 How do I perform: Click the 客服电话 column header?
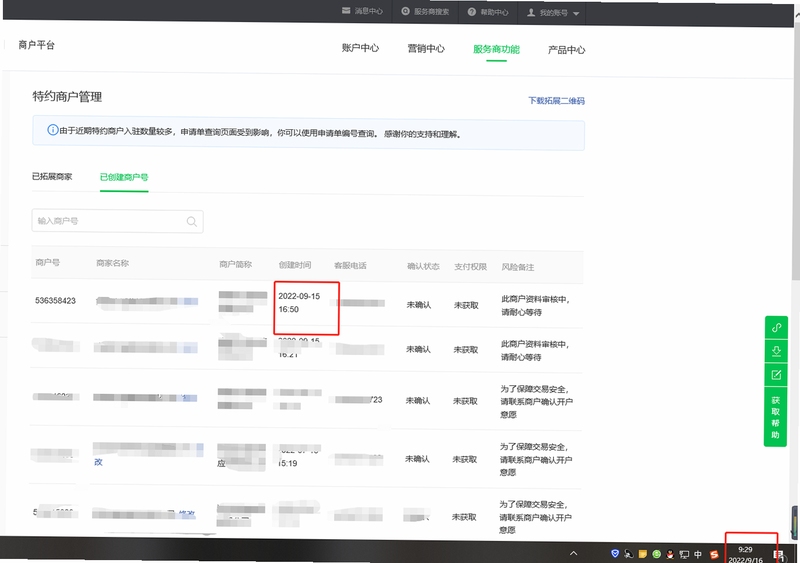pyautogui.click(x=350, y=265)
